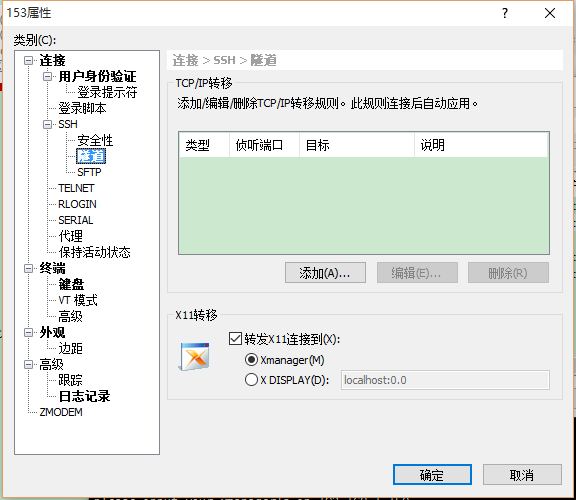Screen dimensions: 576x500
Task: Open 代理 settings
Action: pyautogui.click(x=71, y=236)
